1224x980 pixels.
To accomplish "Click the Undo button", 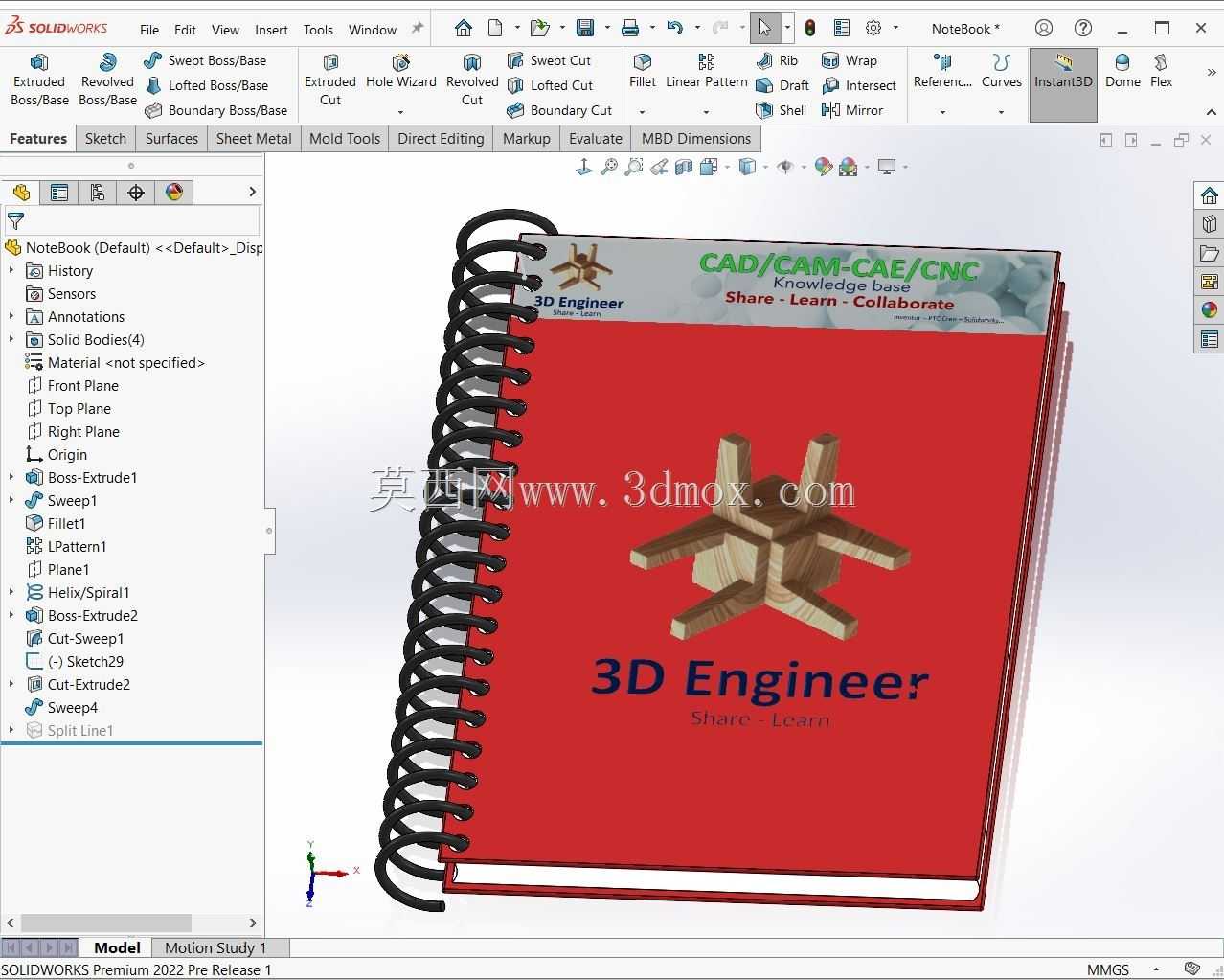I will pos(675,29).
